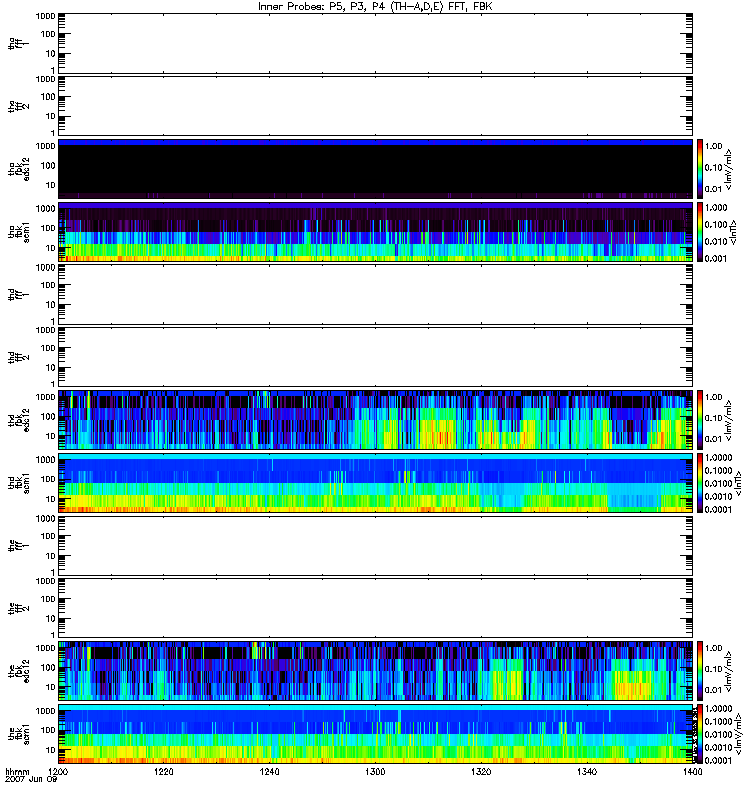Click the 'hhmm' axis unit label
The width and height of the screenshot is (750, 800).
pyautogui.click(x=17, y=772)
